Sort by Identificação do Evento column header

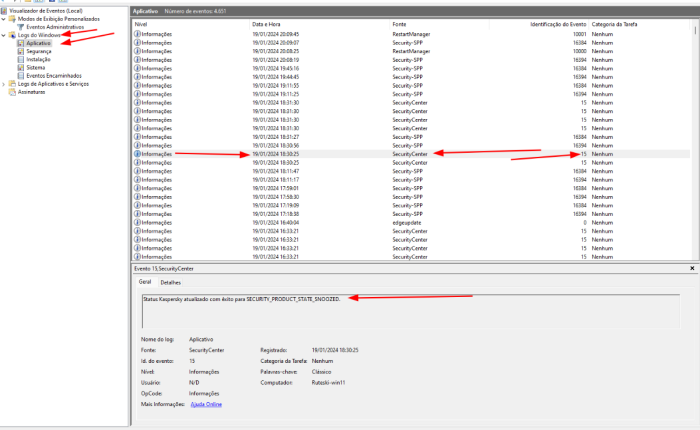tap(539, 24)
